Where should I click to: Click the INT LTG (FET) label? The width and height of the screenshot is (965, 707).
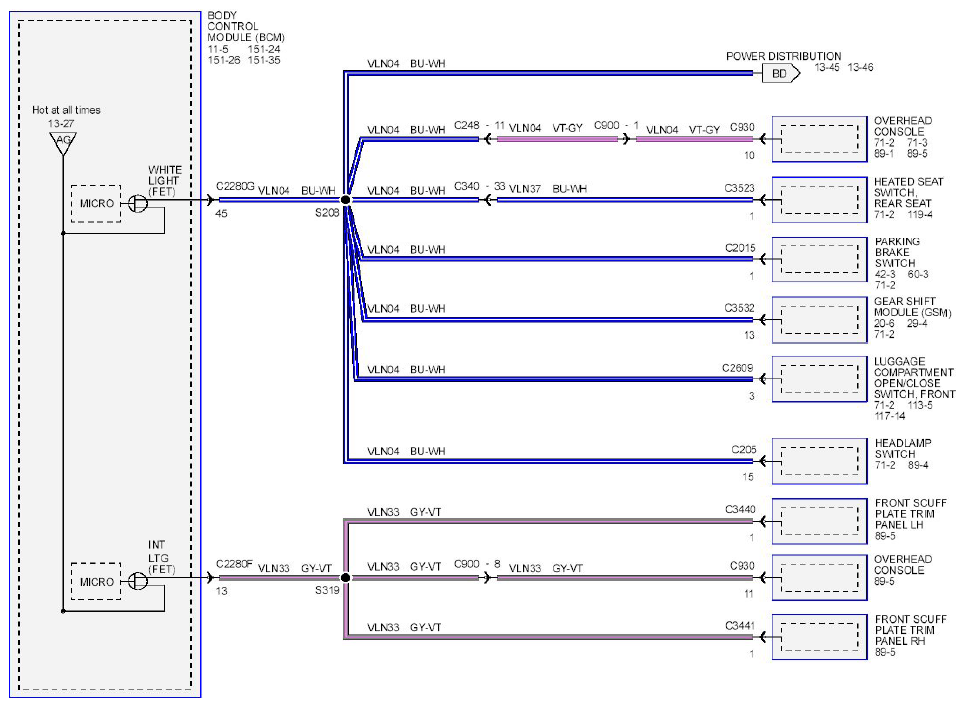click(x=161, y=557)
